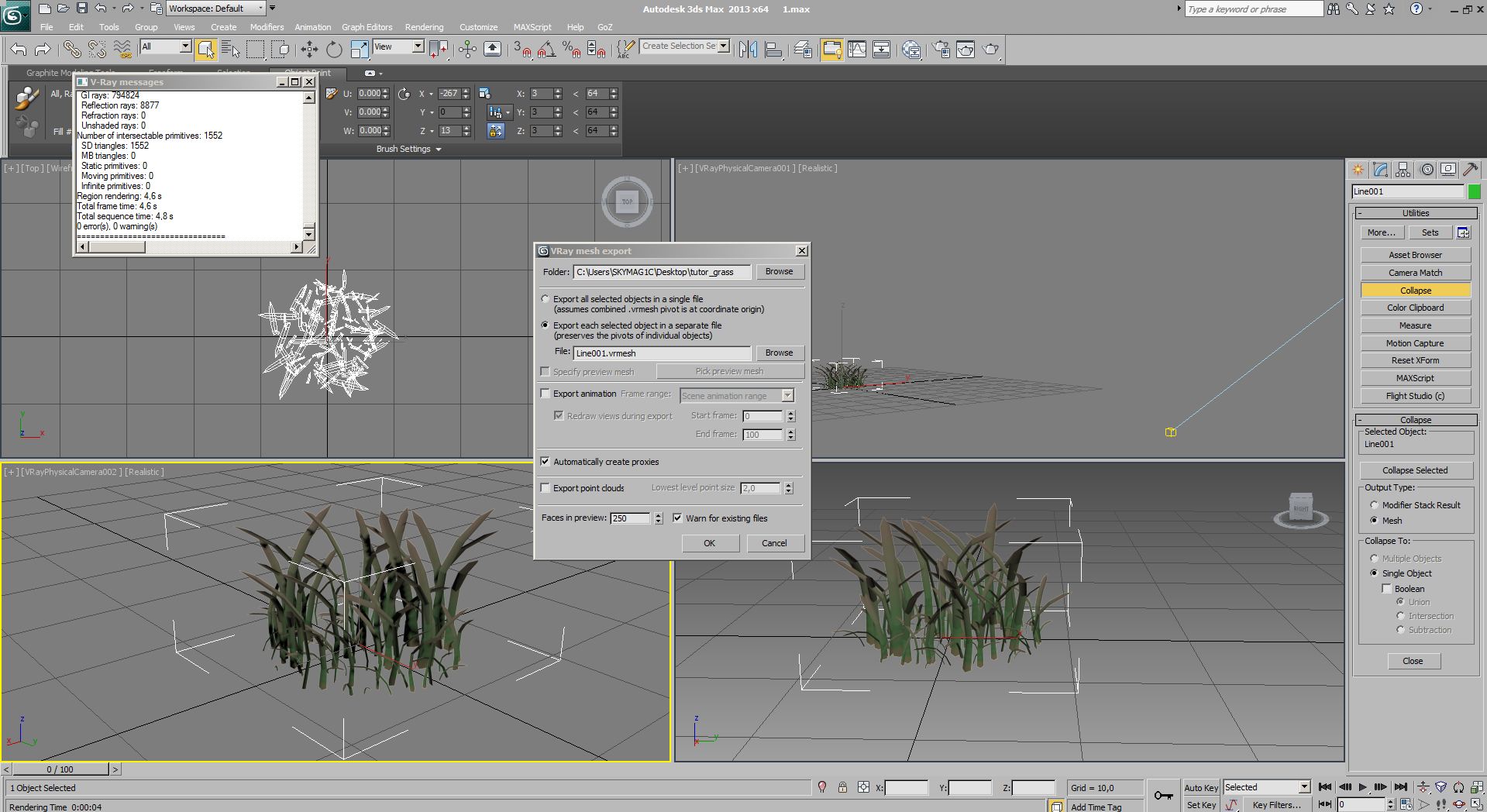Image resolution: width=1487 pixels, height=812 pixels.
Task: Click the Mirror tool icon
Action: pyautogui.click(x=748, y=50)
